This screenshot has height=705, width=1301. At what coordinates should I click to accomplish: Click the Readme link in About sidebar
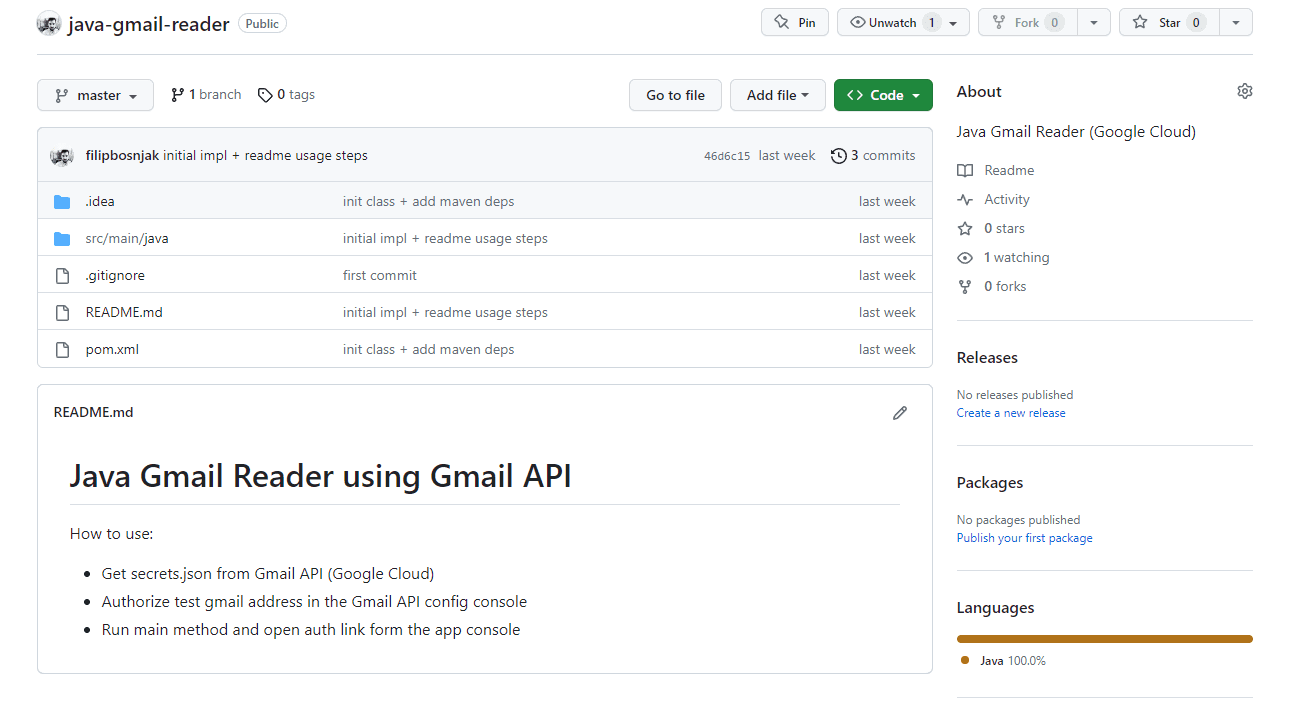coord(1009,170)
